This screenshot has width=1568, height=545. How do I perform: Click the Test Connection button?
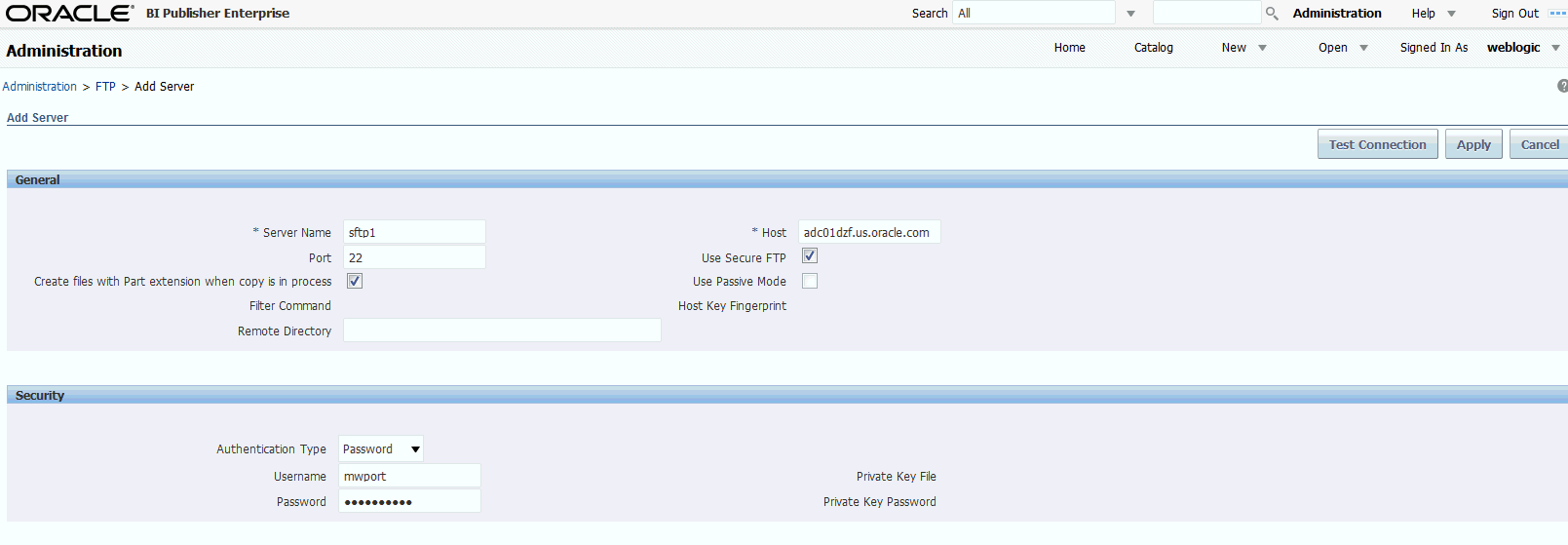click(1377, 144)
